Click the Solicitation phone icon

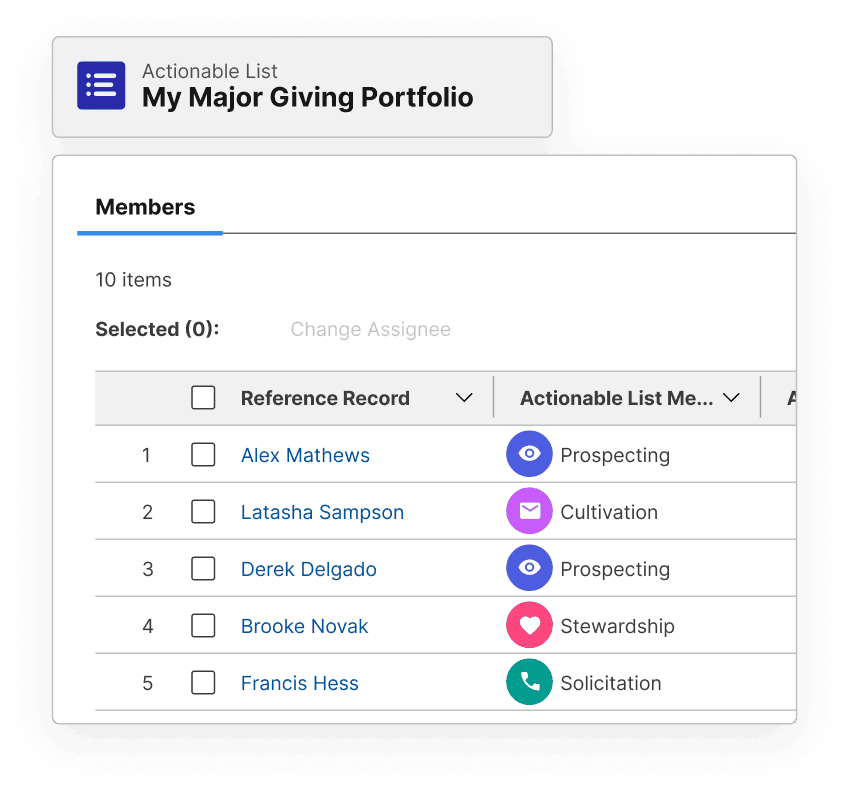(529, 683)
